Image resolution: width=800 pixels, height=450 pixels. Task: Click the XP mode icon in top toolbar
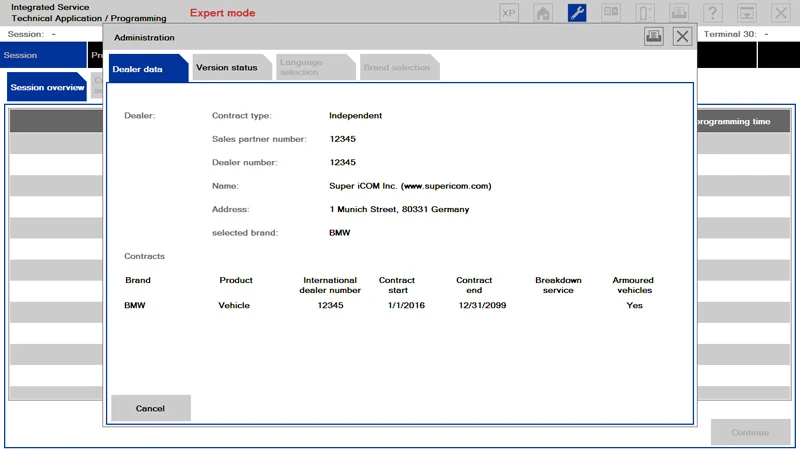[509, 13]
